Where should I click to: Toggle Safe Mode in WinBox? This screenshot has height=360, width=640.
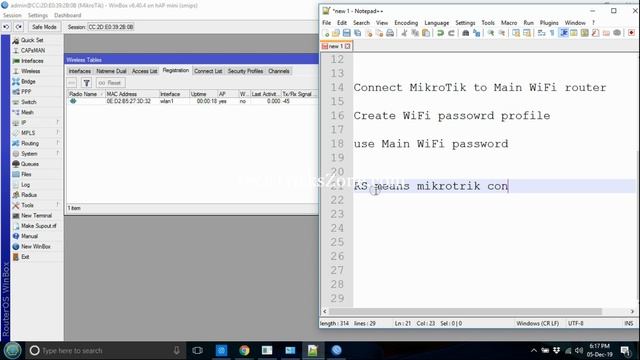coord(44,27)
